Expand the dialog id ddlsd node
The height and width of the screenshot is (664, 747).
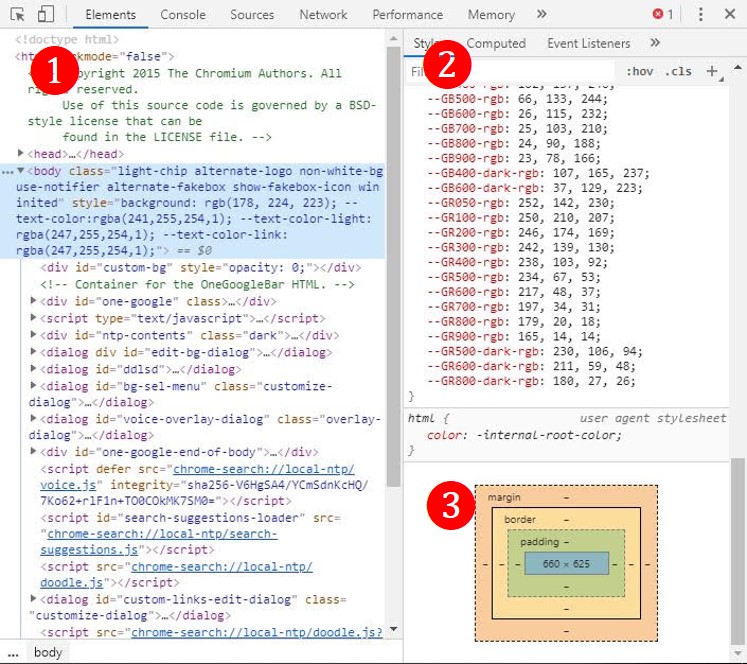[x=33, y=368]
